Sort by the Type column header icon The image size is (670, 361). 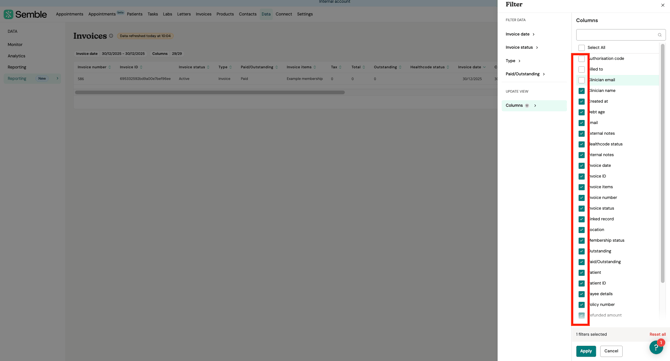[230, 67]
